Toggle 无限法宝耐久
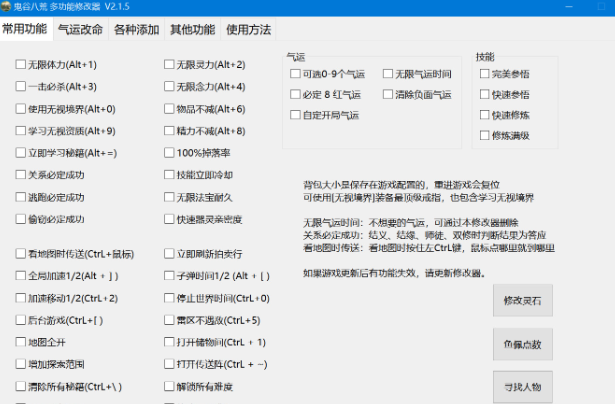 pyautogui.click(x=169, y=197)
